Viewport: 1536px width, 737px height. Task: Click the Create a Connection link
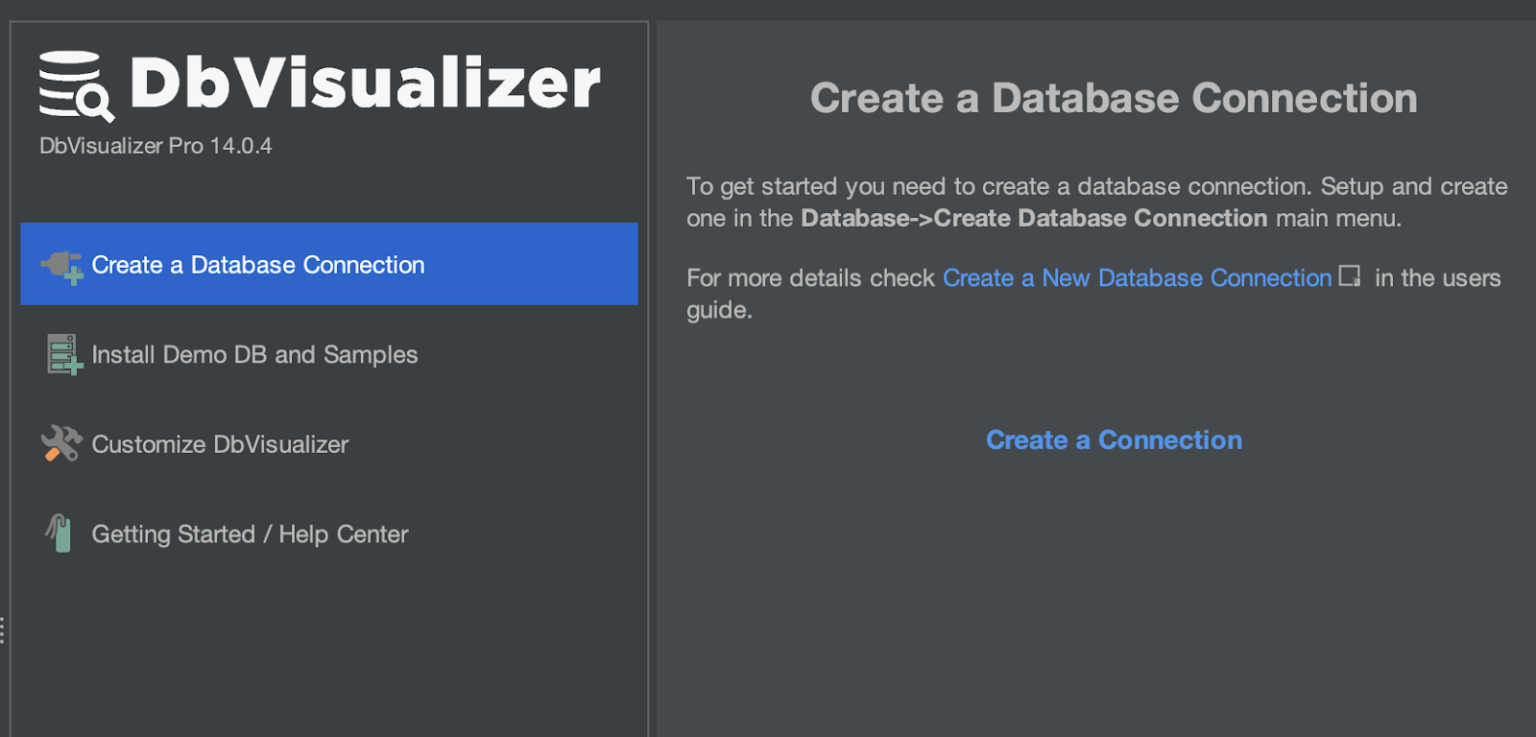1113,439
